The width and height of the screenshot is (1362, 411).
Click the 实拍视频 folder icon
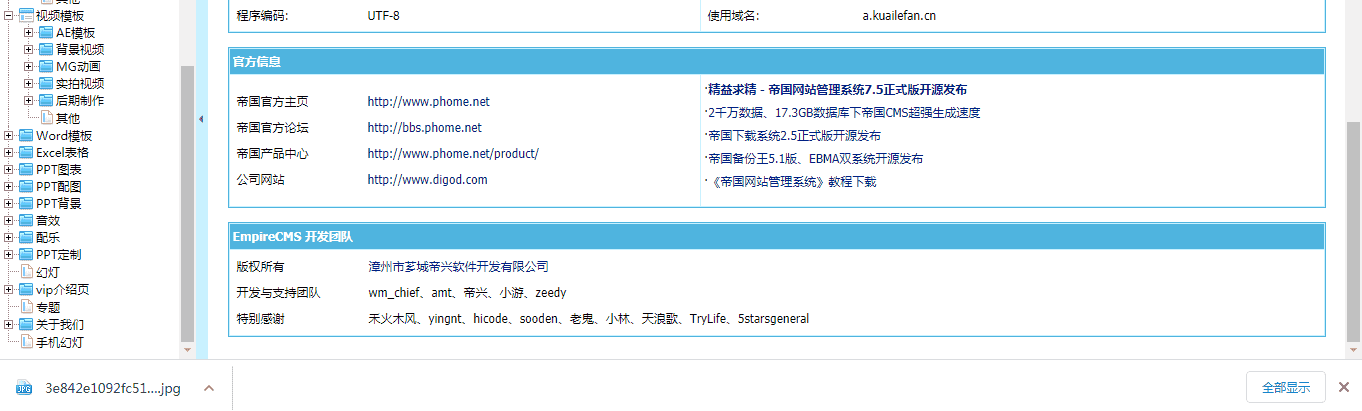point(46,83)
